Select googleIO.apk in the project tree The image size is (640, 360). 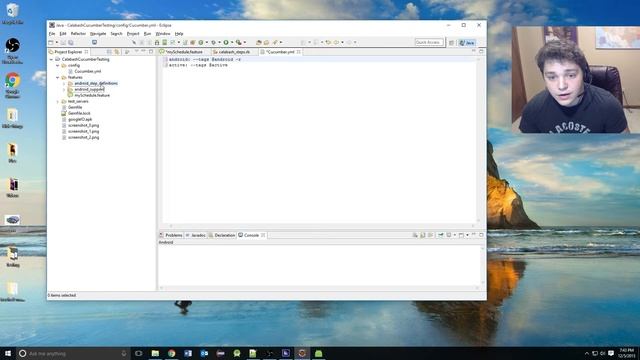pos(80,119)
